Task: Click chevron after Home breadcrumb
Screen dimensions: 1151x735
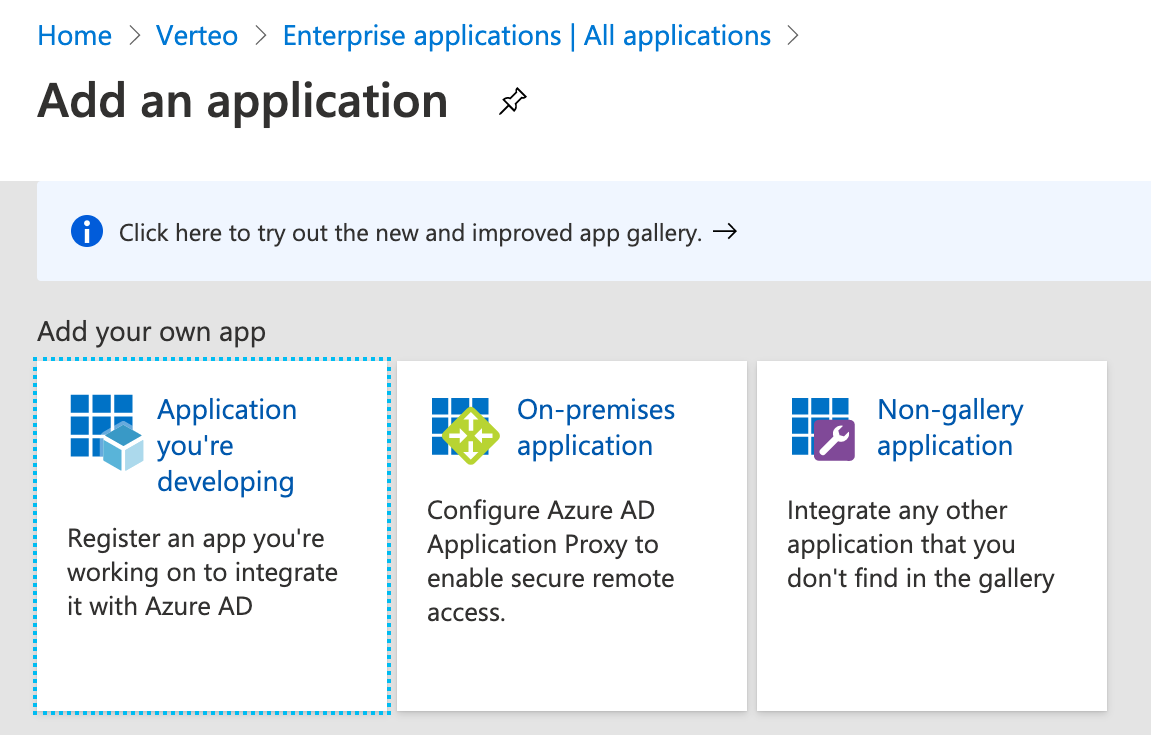Action: 134,35
